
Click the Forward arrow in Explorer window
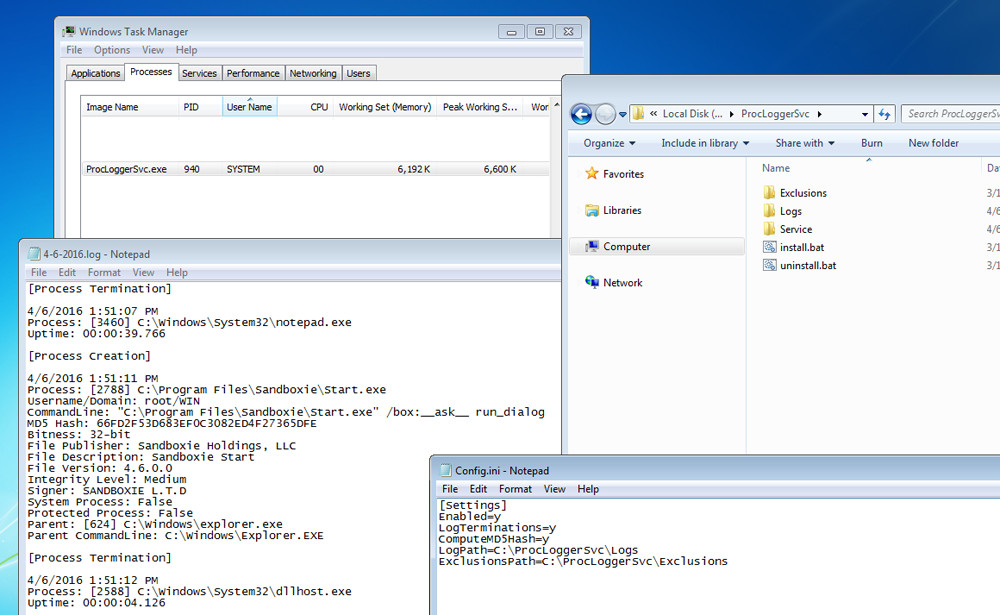[x=605, y=114]
